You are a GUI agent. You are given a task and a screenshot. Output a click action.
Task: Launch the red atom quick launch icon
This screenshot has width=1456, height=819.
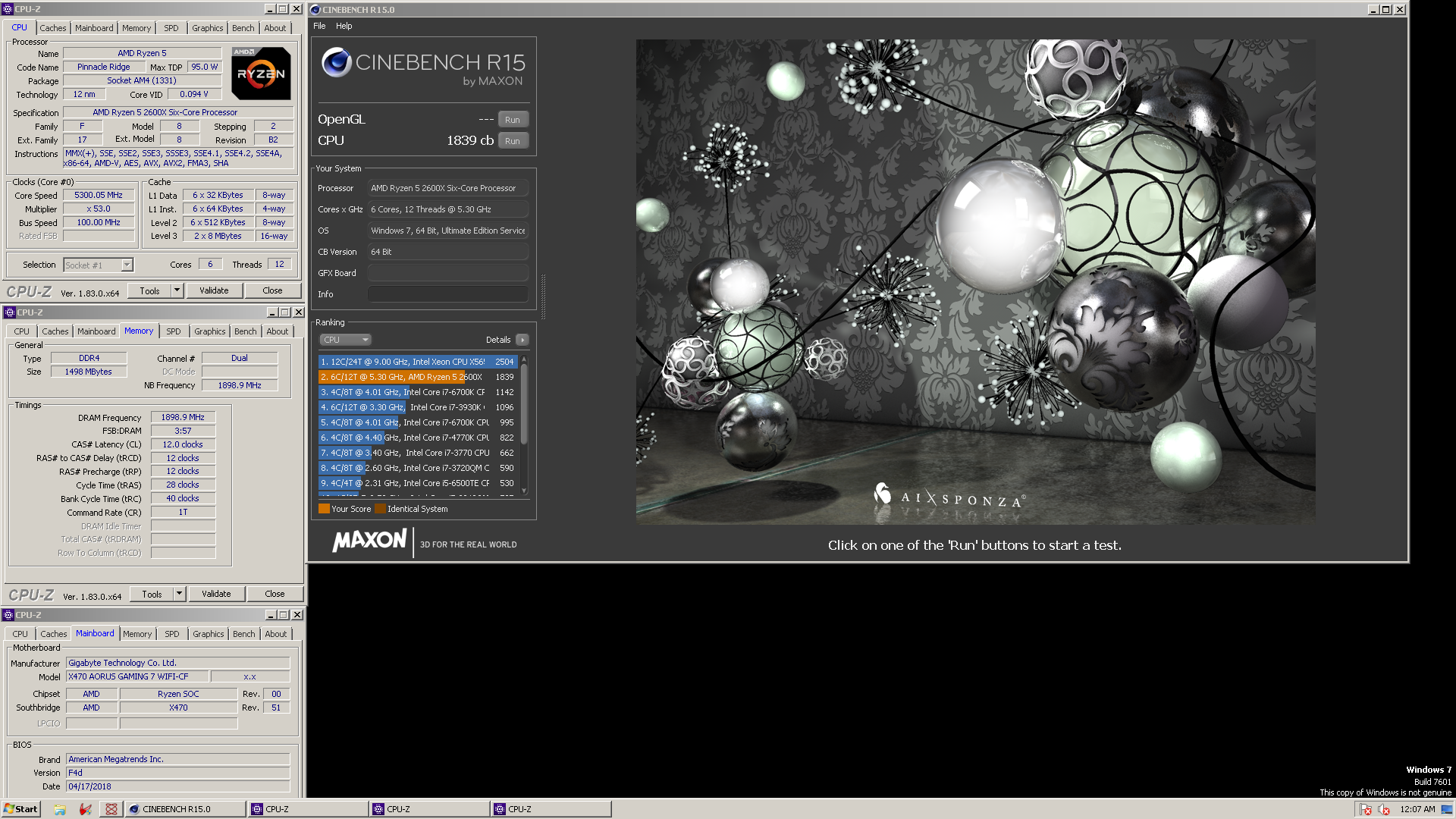click(x=111, y=809)
